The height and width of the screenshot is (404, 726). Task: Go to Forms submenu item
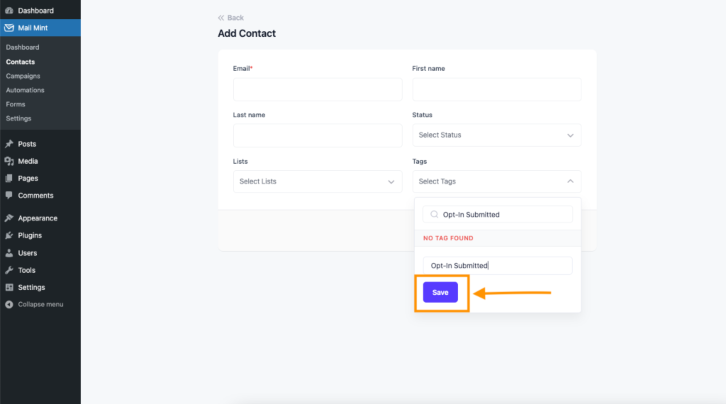pyautogui.click(x=15, y=105)
